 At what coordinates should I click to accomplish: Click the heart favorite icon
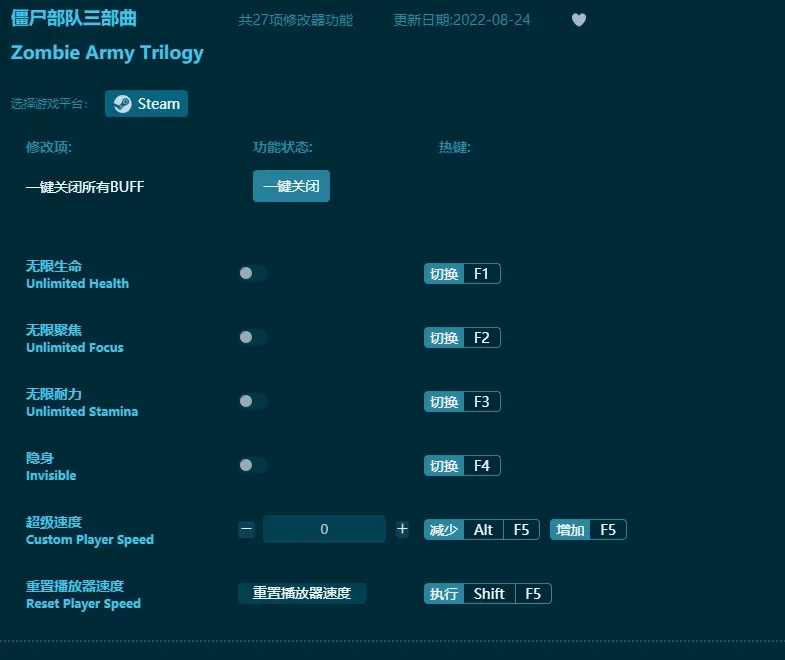[x=579, y=20]
